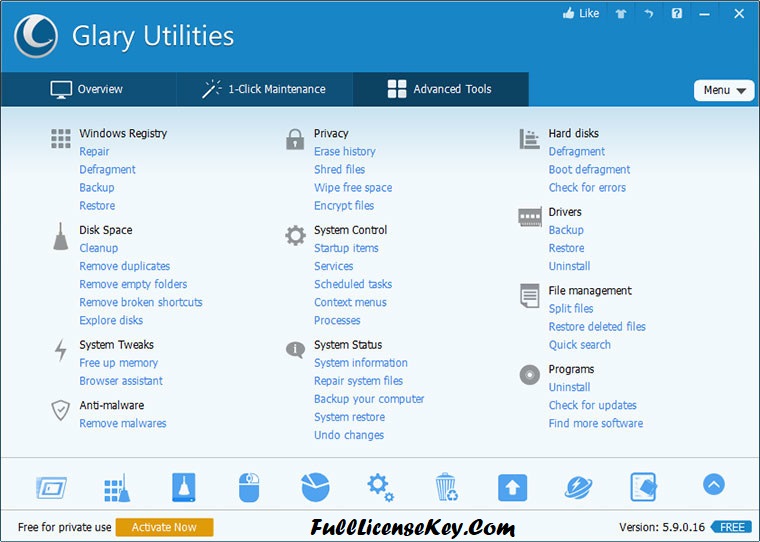
Task: Open the planet lightning browser toolbar icon
Action: point(578,487)
